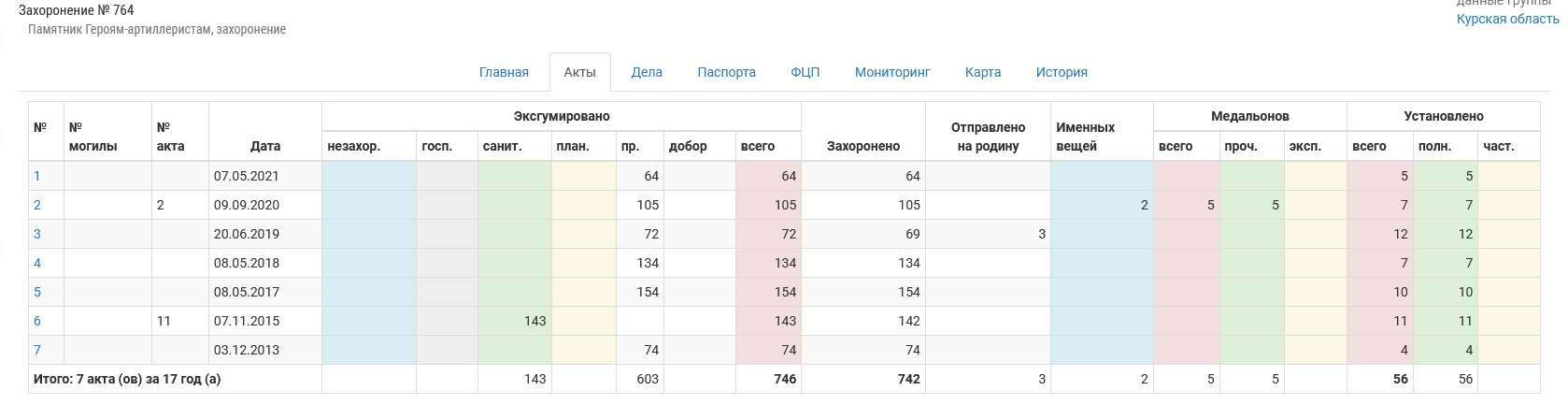Click the total exhumed value 746

click(784, 379)
